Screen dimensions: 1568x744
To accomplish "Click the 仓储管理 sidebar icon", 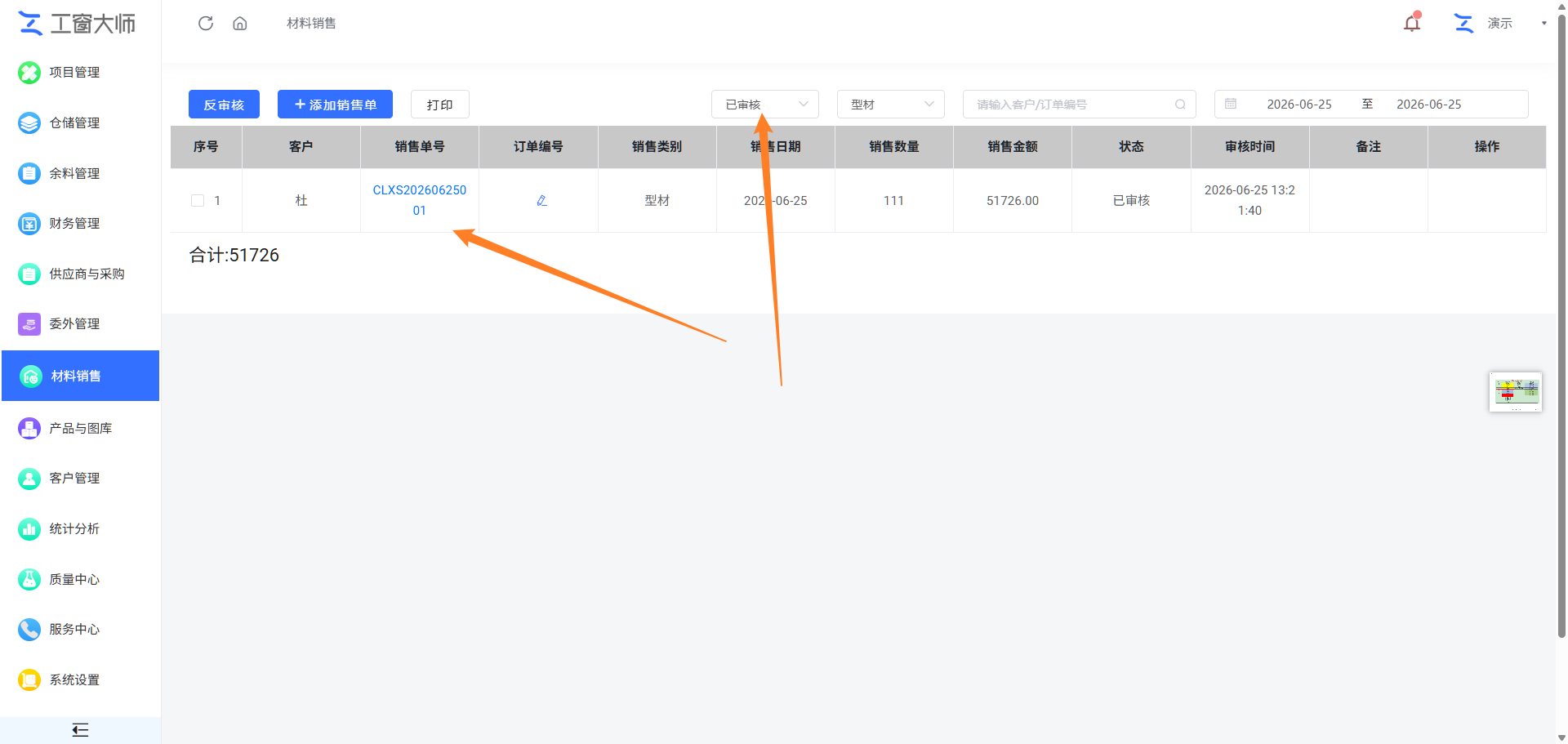I will pos(29,123).
